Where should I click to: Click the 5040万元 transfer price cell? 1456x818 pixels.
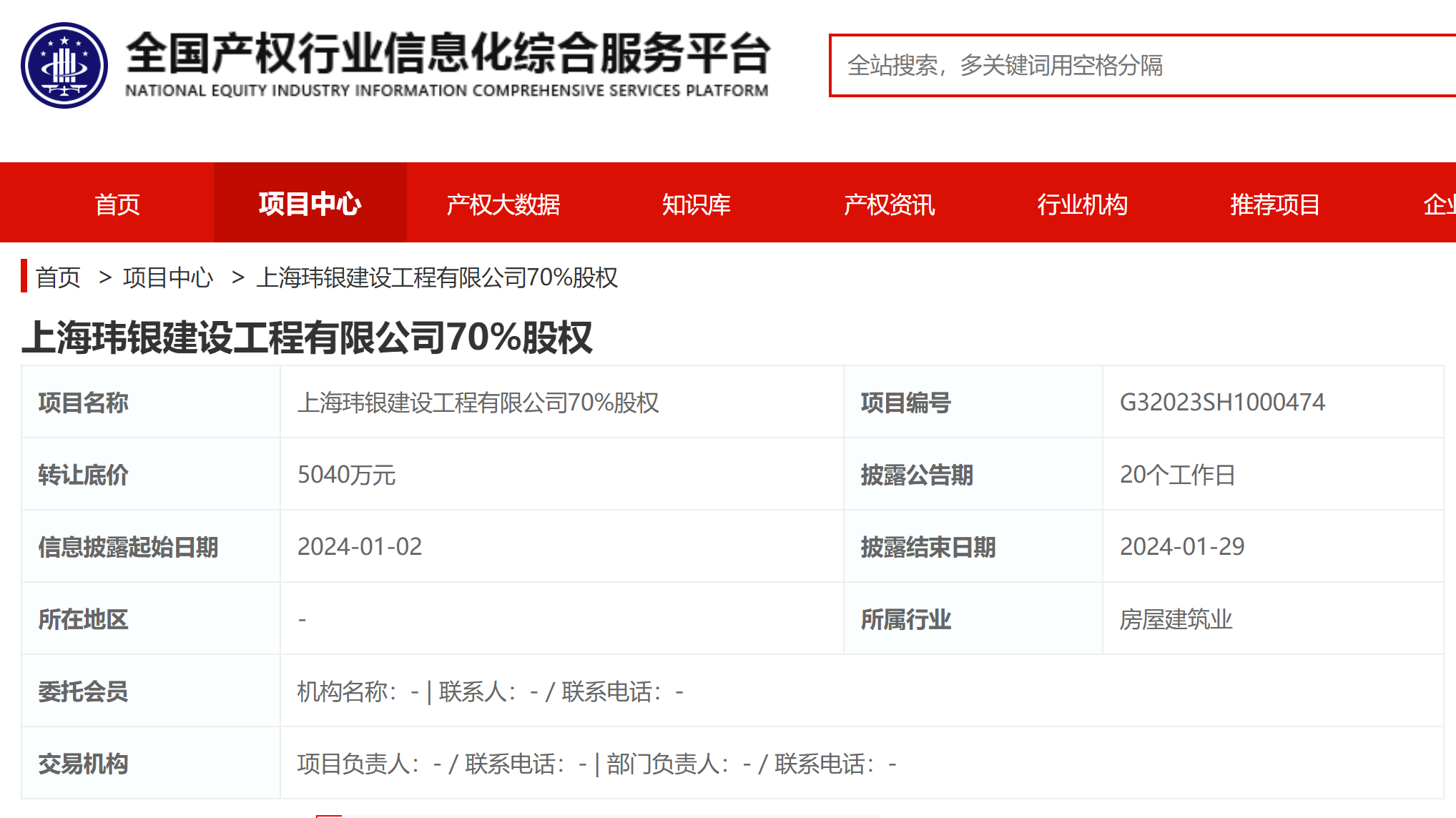point(347,475)
